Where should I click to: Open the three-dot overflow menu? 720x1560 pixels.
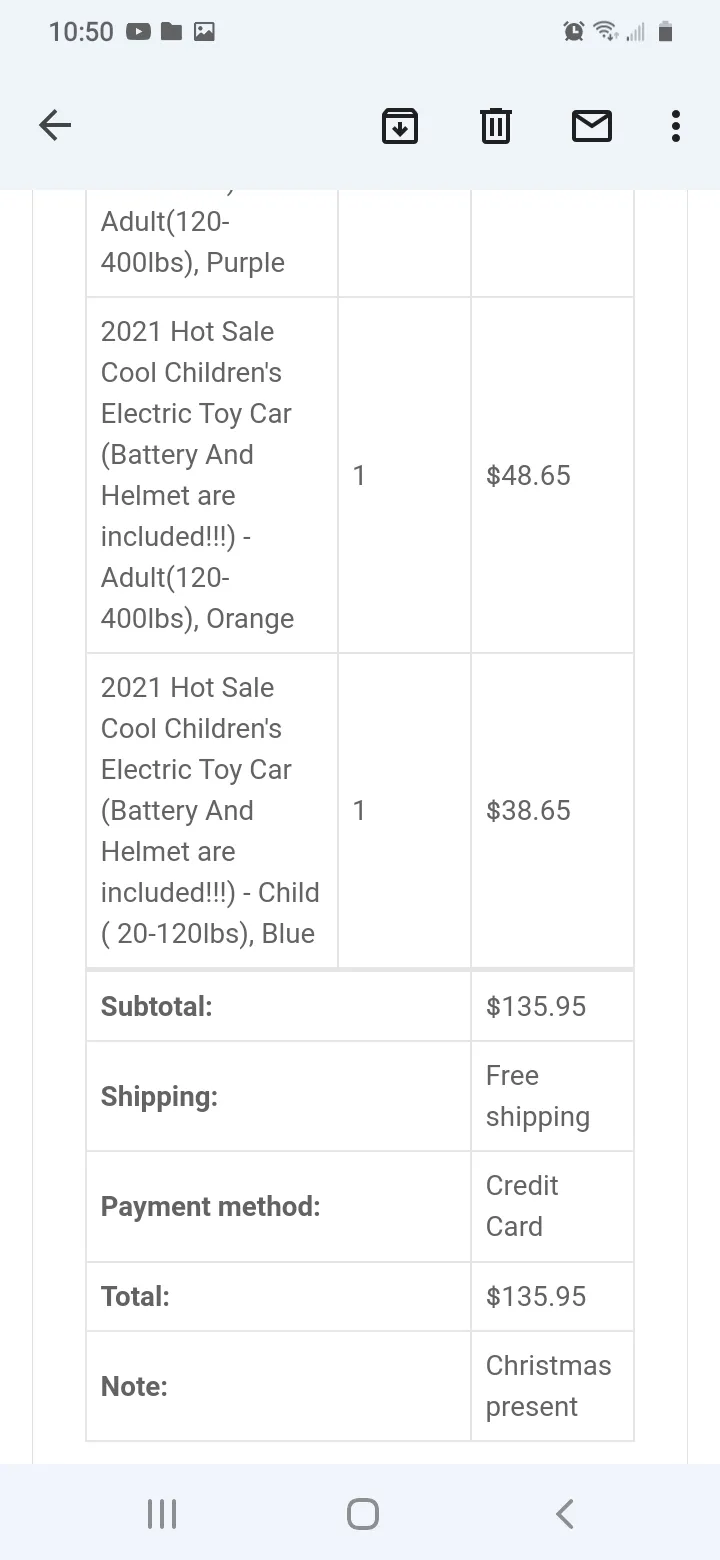676,126
